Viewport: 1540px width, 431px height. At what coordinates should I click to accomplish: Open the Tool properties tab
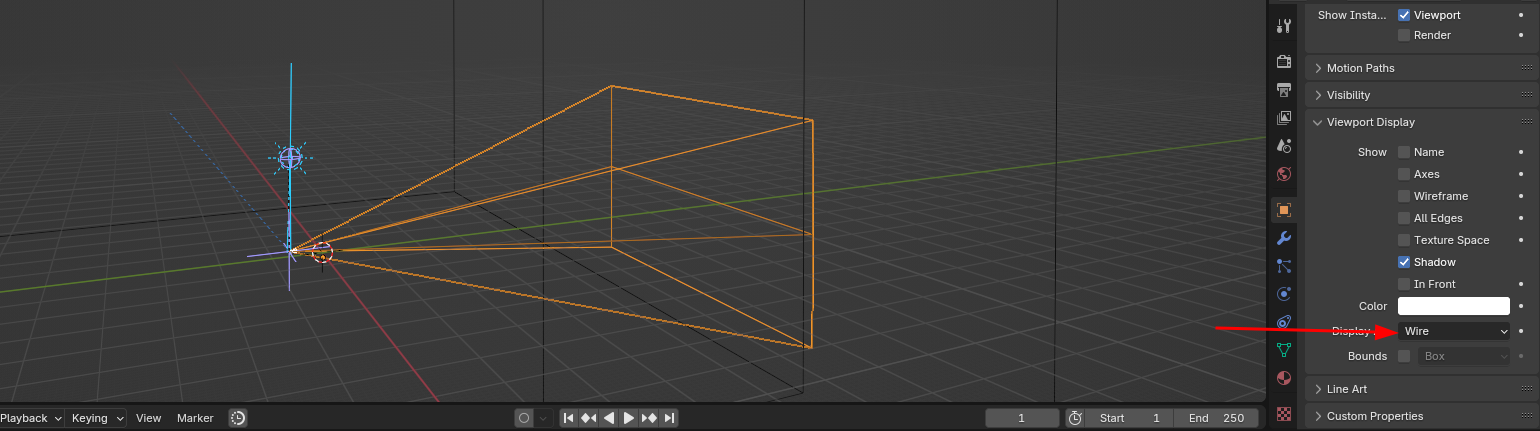[x=1284, y=26]
